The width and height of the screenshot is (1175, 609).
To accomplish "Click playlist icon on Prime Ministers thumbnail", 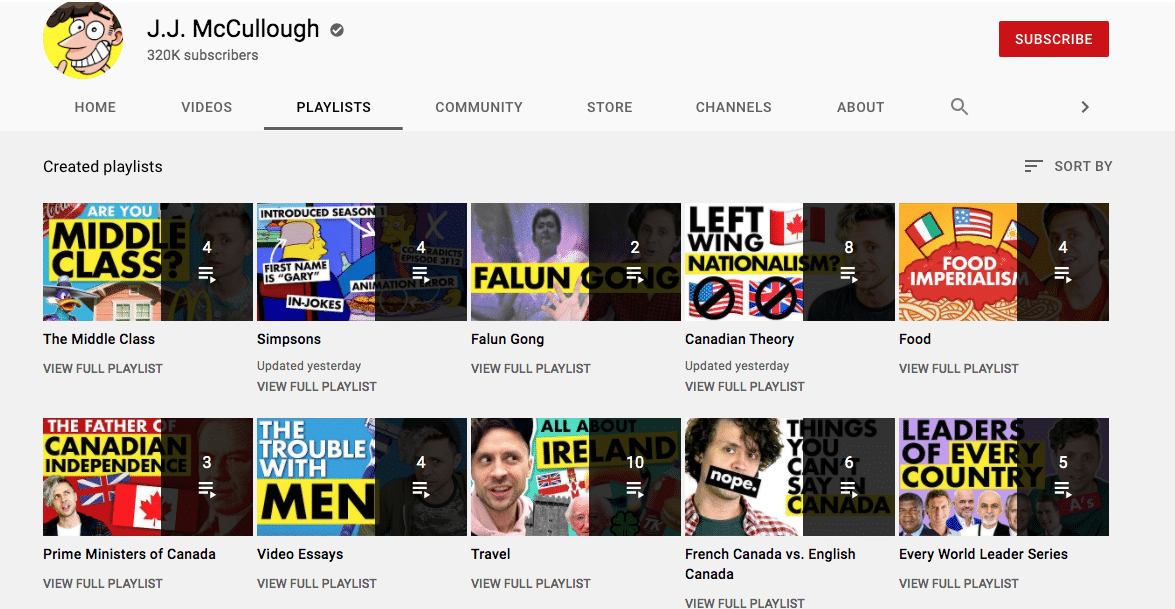I will click(x=207, y=489).
